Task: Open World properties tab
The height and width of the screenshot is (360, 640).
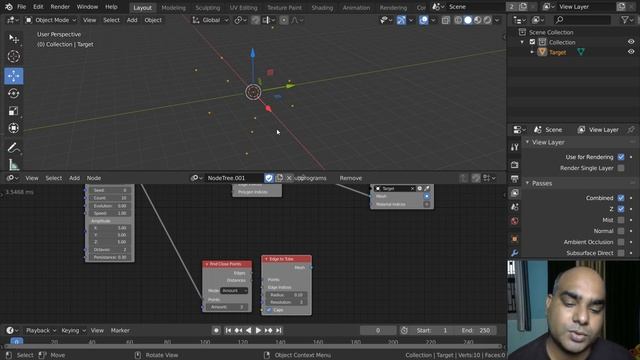Action: pyautogui.click(x=514, y=221)
